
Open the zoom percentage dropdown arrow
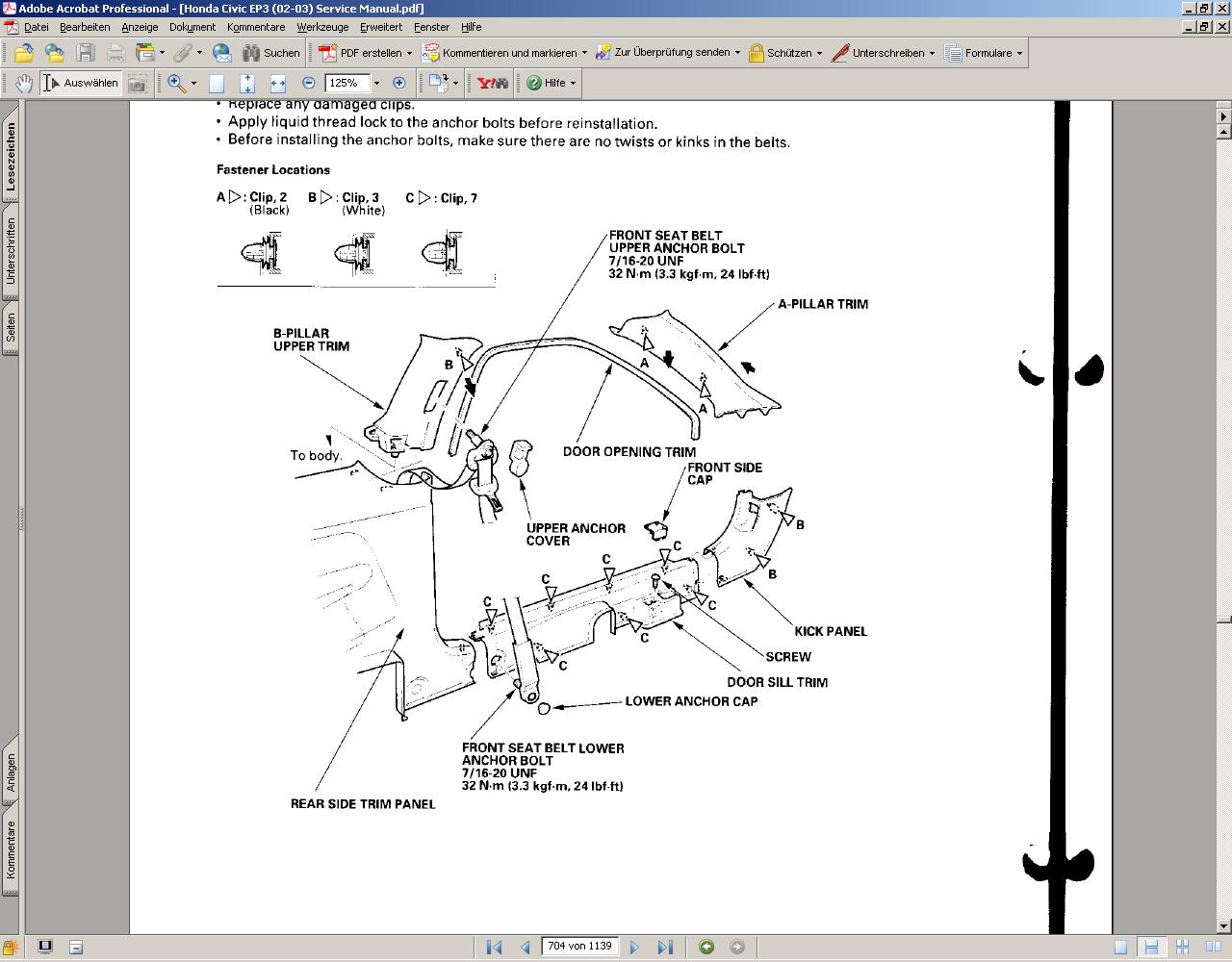tap(376, 84)
